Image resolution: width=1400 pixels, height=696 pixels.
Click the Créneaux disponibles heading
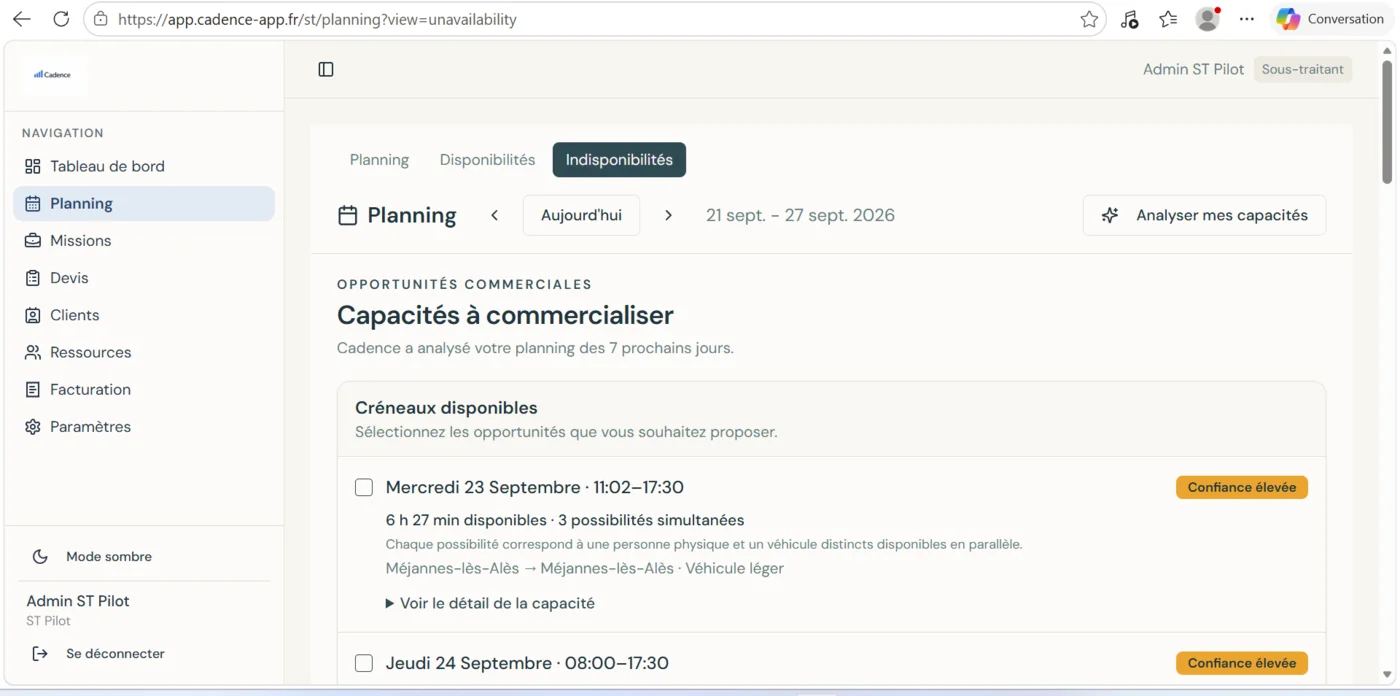(446, 408)
